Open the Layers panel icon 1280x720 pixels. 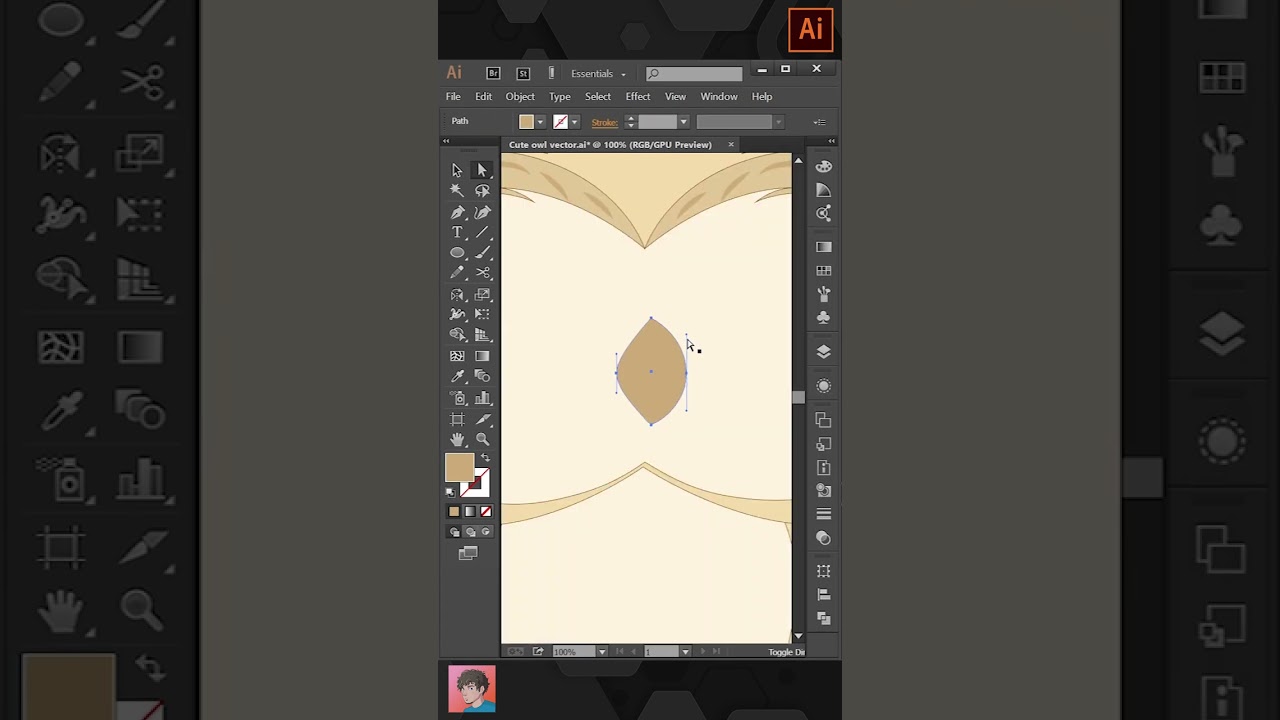824,352
